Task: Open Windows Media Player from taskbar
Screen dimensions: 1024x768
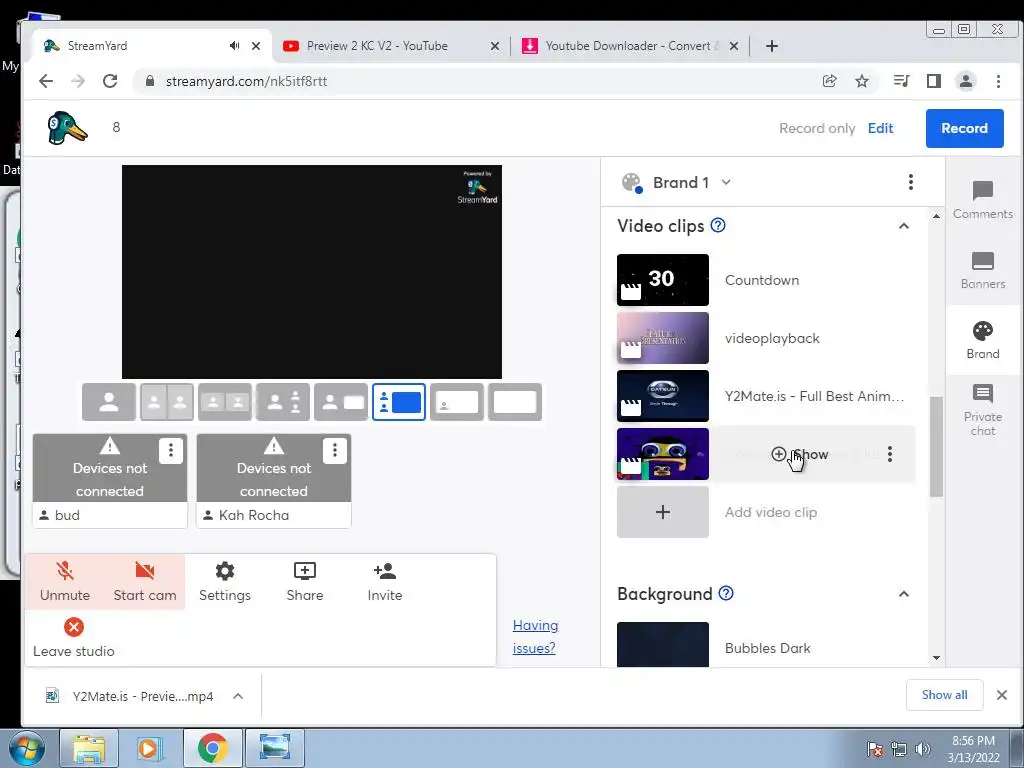Action: (x=150, y=748)
